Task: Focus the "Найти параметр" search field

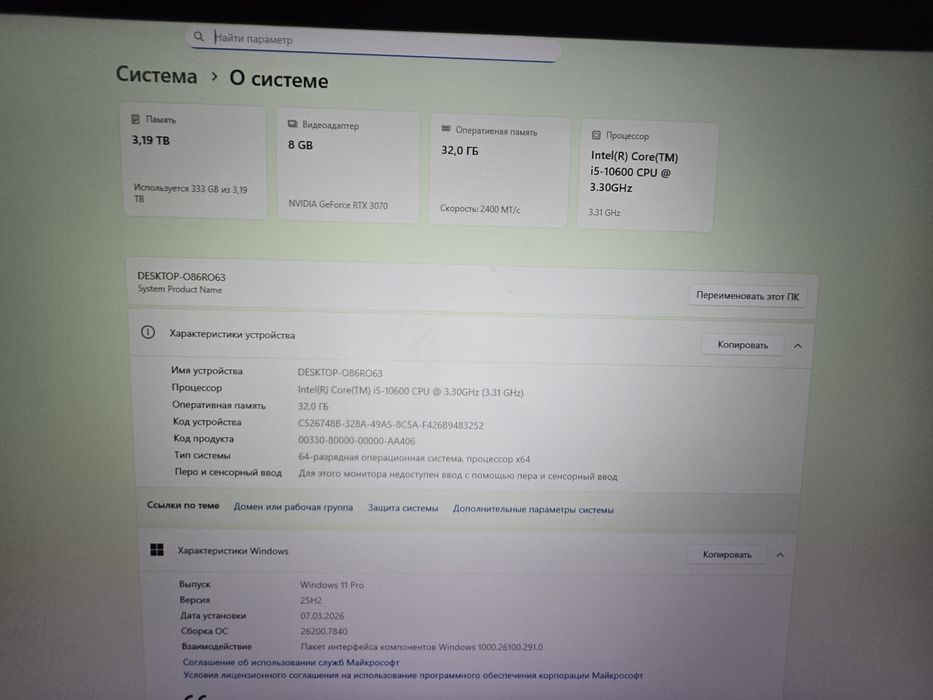Action: (x=373, y=42)
